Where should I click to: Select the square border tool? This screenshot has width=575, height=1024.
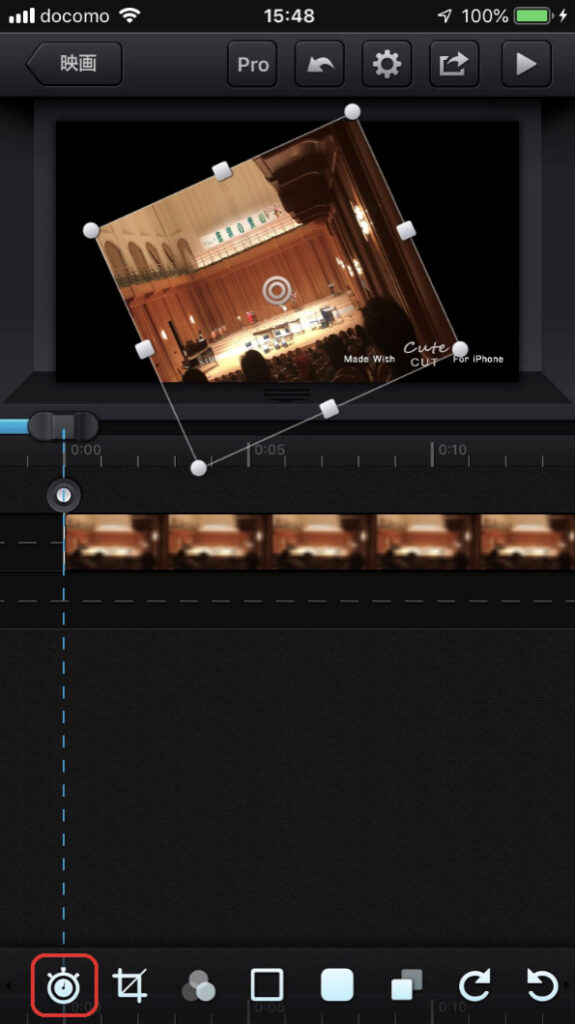[267, 985]
